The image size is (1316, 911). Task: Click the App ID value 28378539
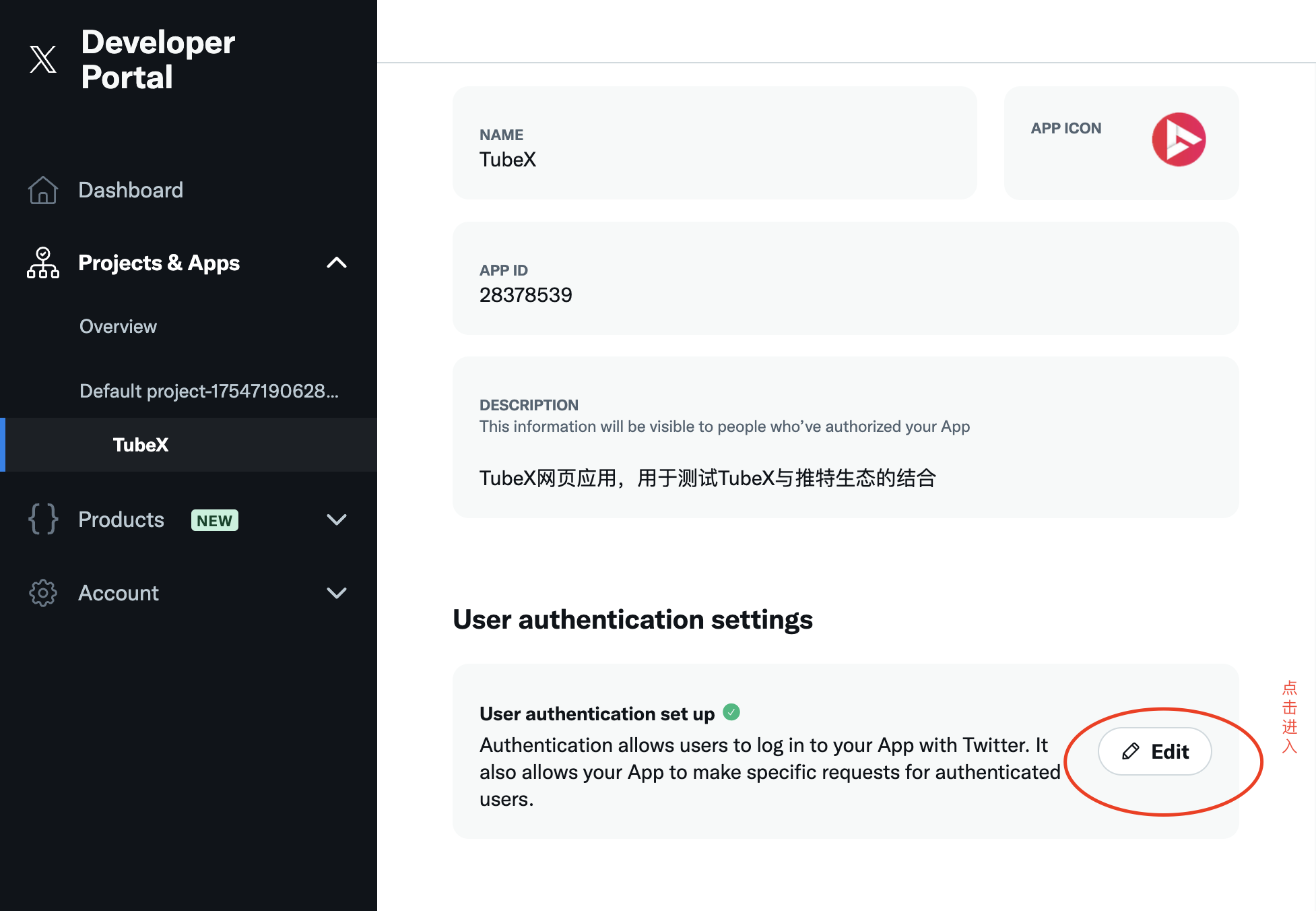tap(525, 295)
